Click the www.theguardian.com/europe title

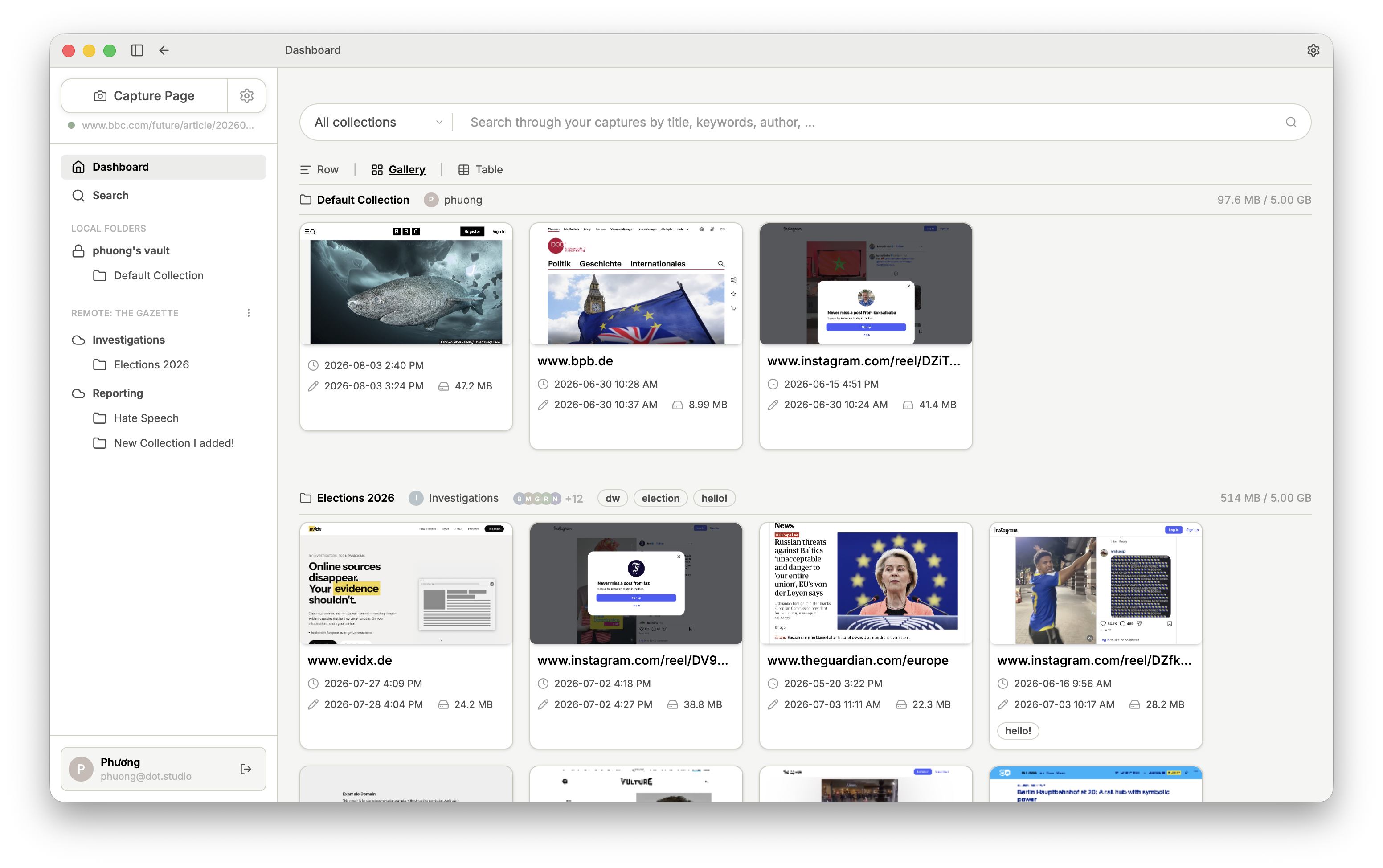(857, 660)
